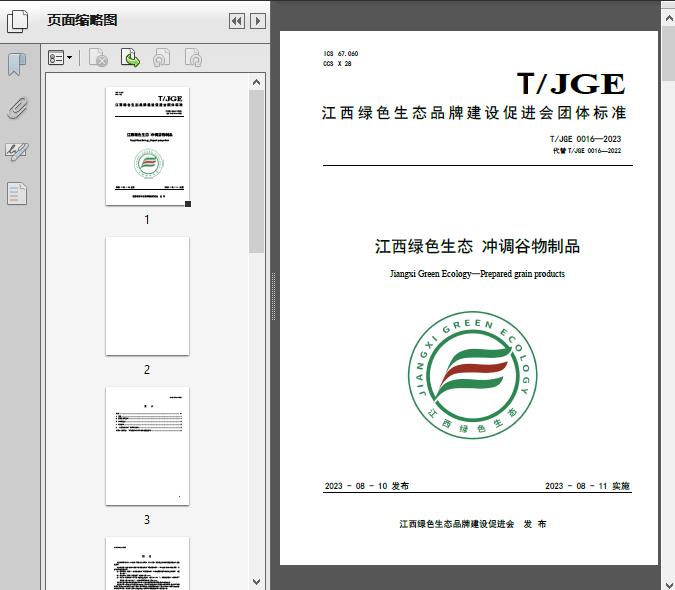Click the '页面缩略图' panel title

(x=82, y=20)
